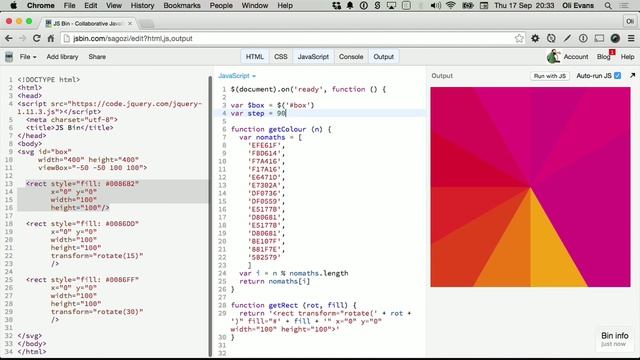Click the Share button
Screen dimensions: 640x360
tap(97, 57)
